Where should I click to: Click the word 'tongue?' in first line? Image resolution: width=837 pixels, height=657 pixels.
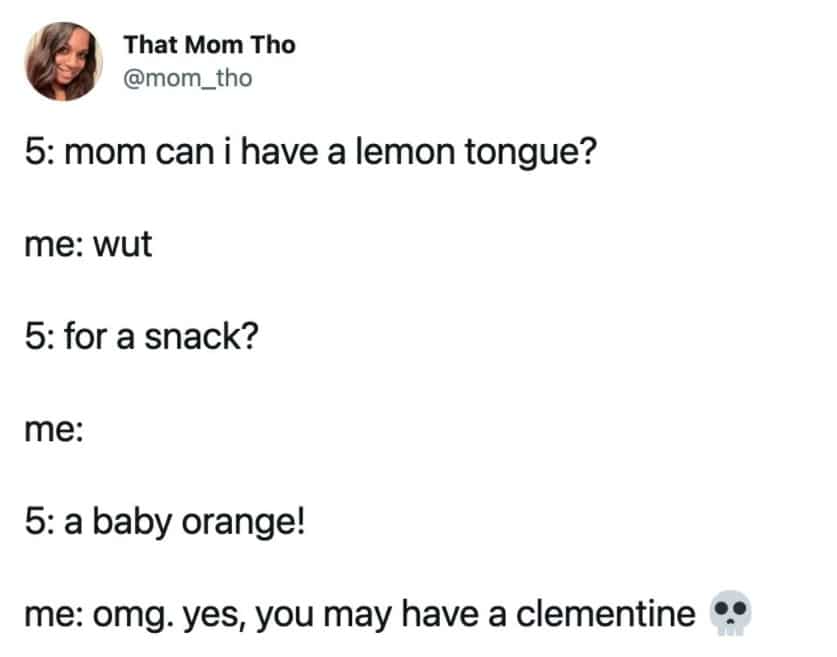pyautogui.click(x=531, y=153)
